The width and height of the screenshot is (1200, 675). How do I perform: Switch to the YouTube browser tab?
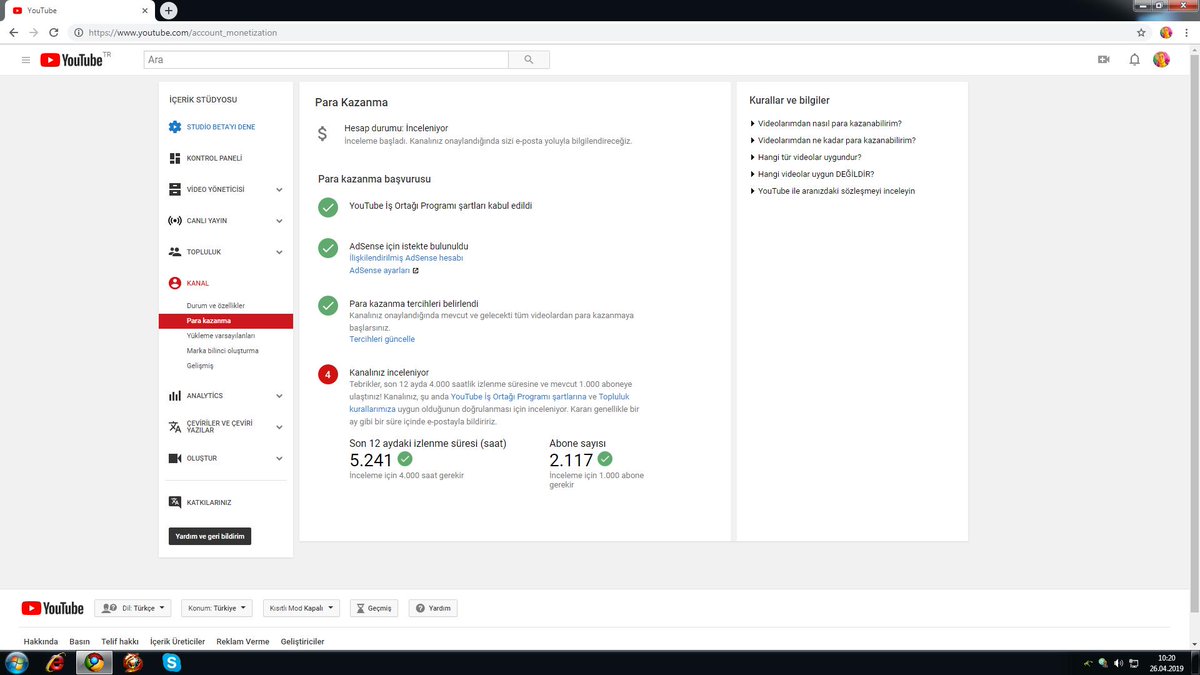(x=78, y=10)
